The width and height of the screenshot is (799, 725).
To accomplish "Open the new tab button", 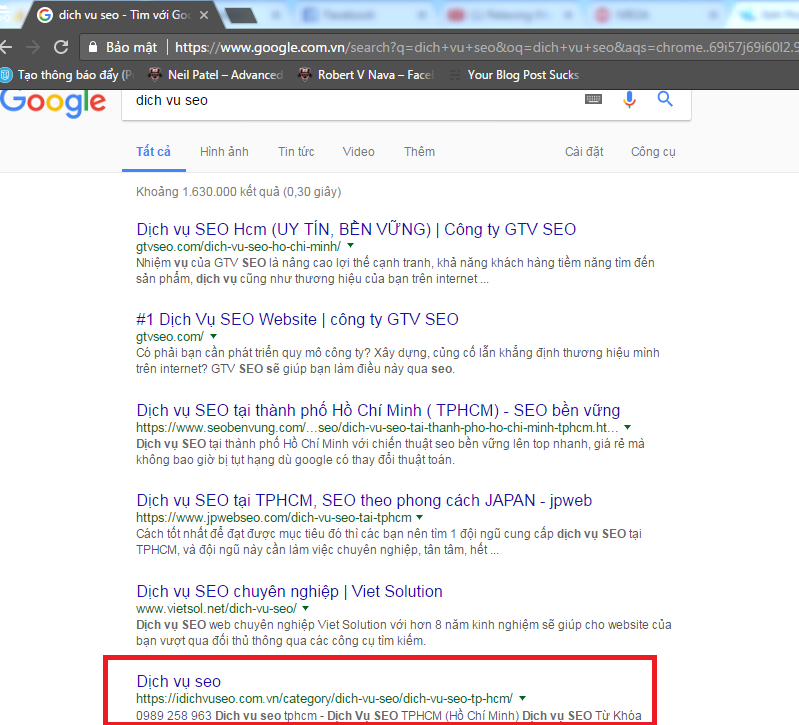I will [x=241, y=16].
